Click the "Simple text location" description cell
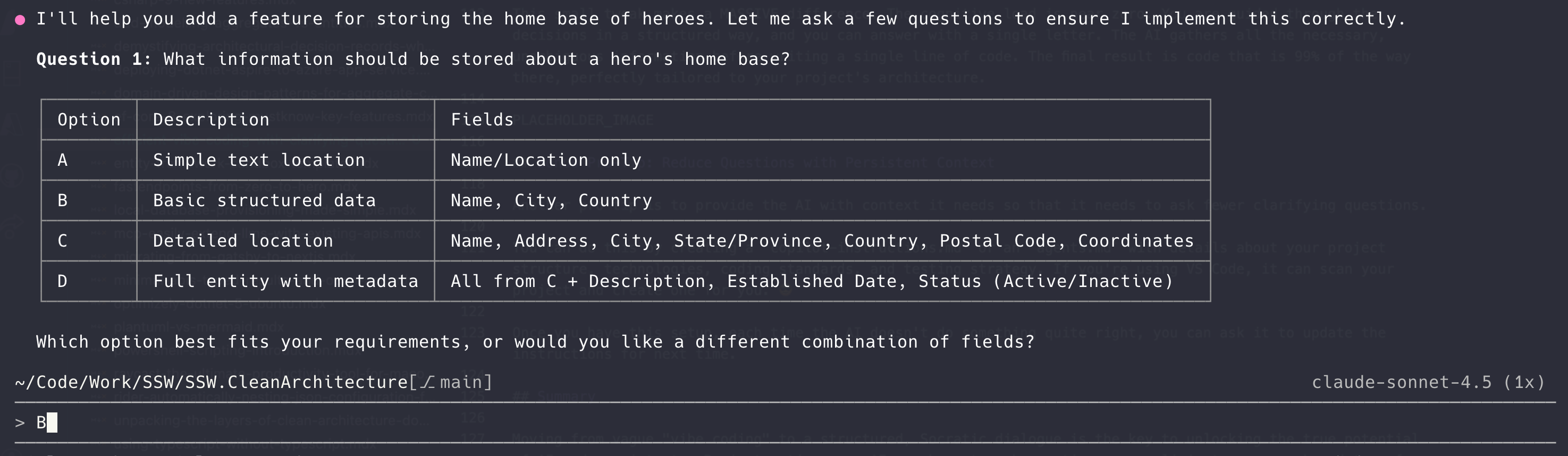This screenshot has width=1568, height=456. tap(259, 160)
